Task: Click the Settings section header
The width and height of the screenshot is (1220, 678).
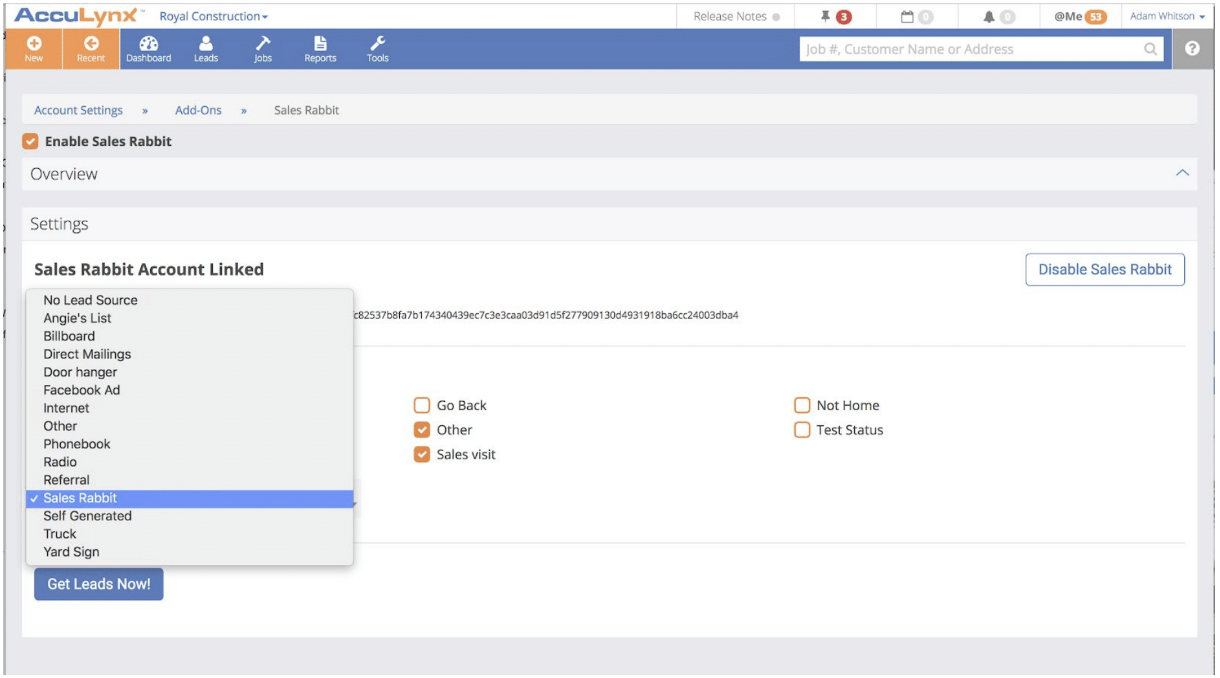Action: 609,224
